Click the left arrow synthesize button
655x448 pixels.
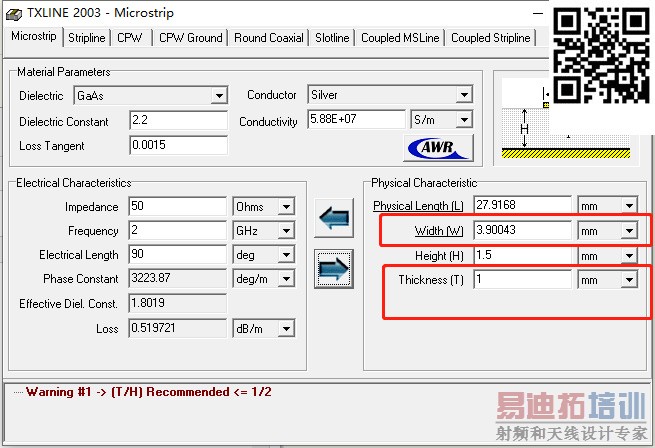click(334, 218)
